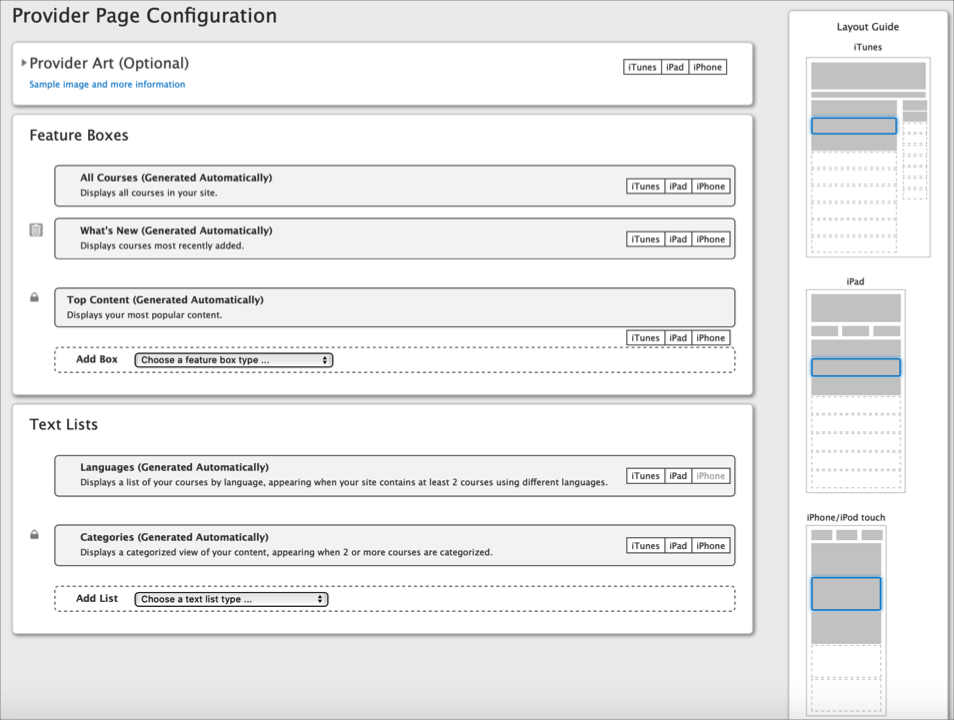
Task: Open Choose a feature box type dropdown
Action: coord(234,360)
